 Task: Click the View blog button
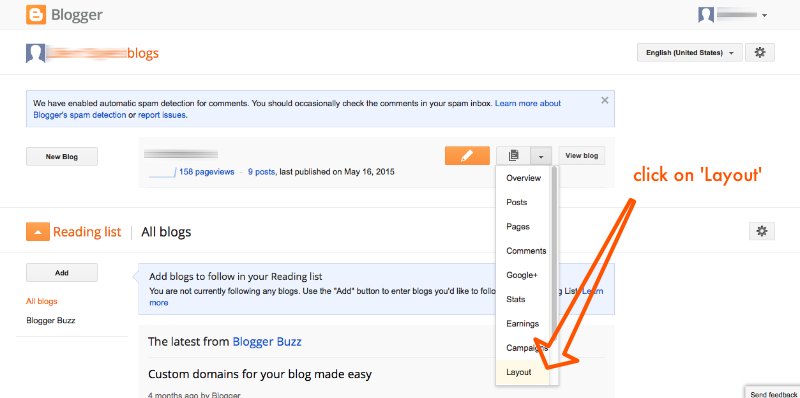(582, 156)
